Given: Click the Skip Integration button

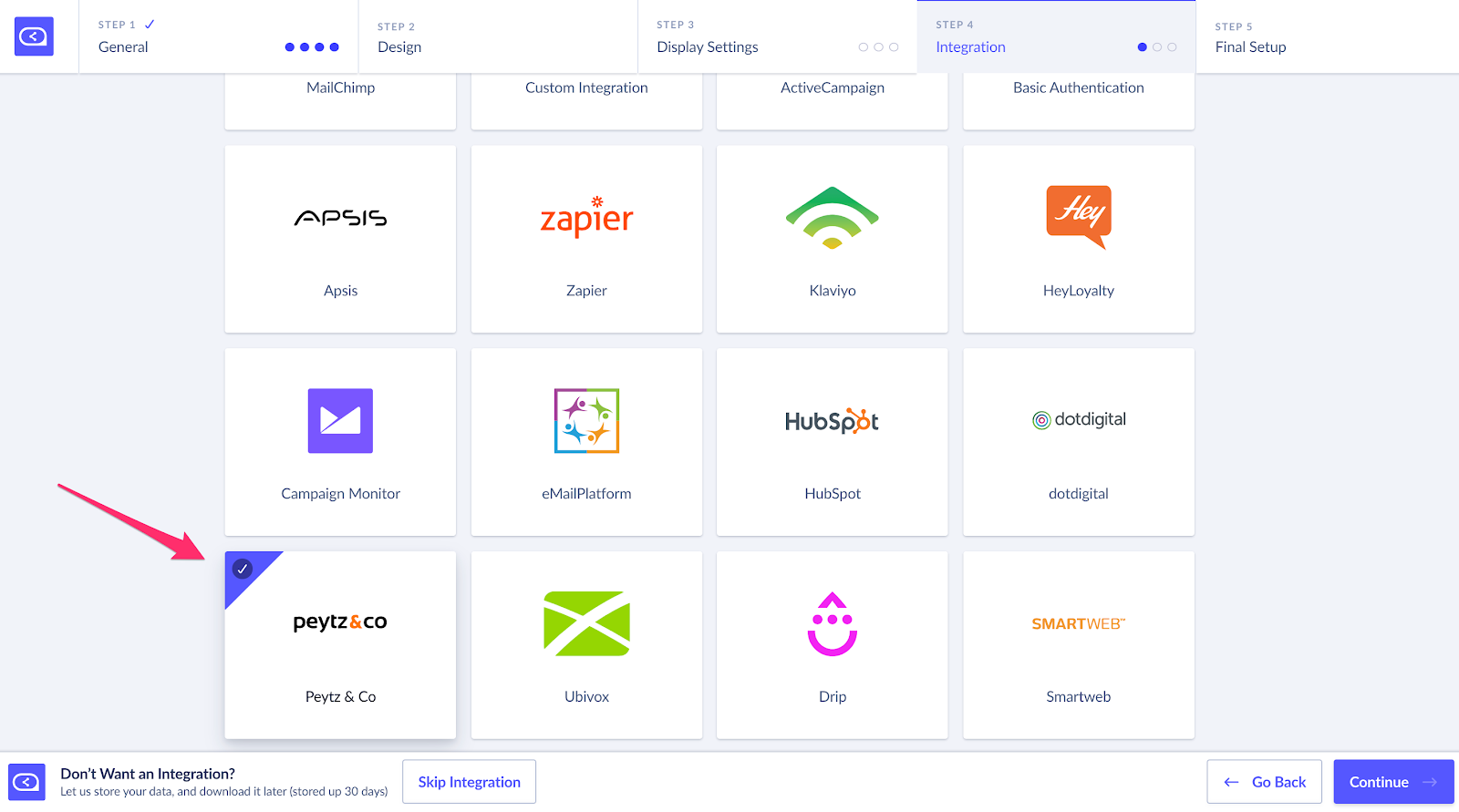Looking at the screenshot, I should [470, 782].
